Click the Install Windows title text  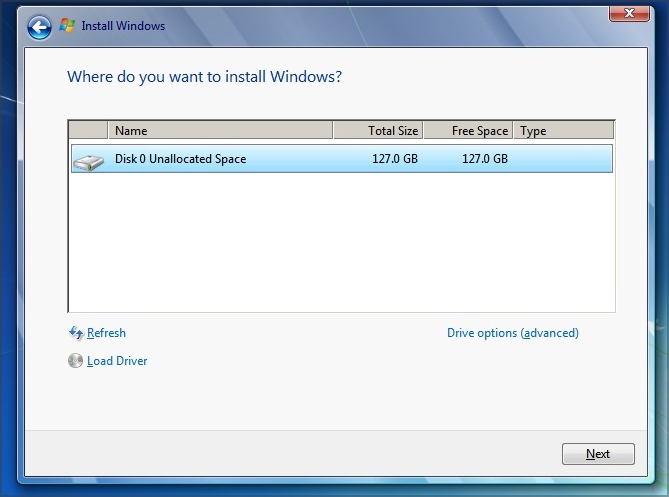(123, 26)
